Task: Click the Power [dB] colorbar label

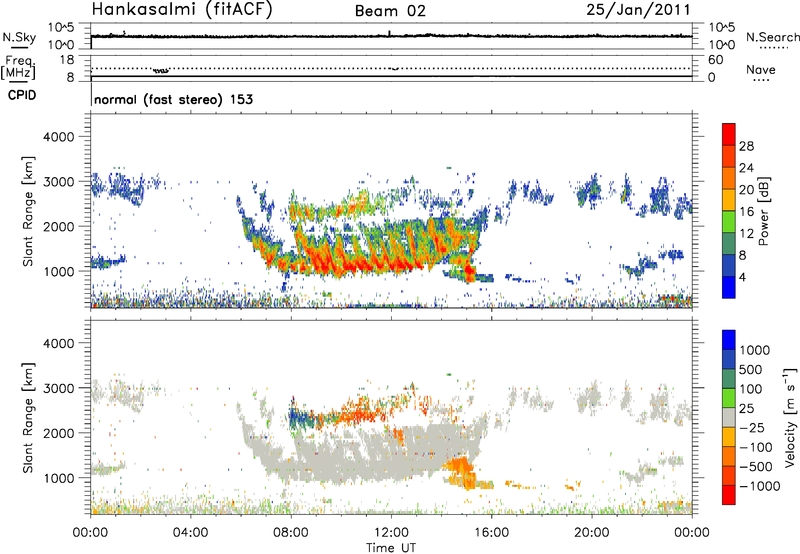Action: pos(763,211)
